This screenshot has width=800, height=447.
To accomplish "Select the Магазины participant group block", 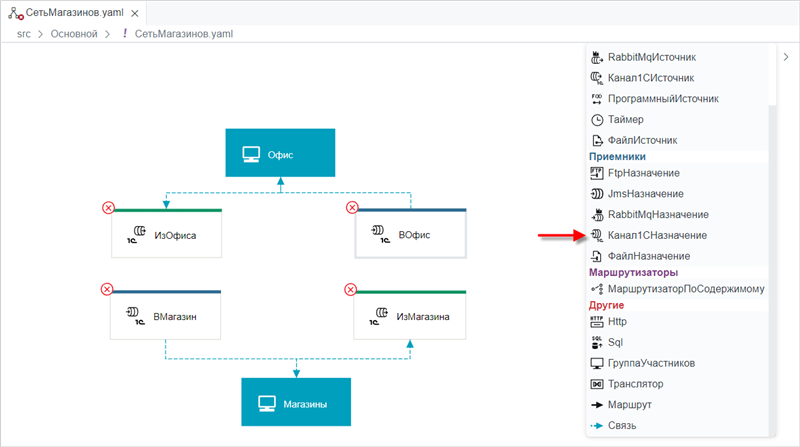I will click(296, 402).
